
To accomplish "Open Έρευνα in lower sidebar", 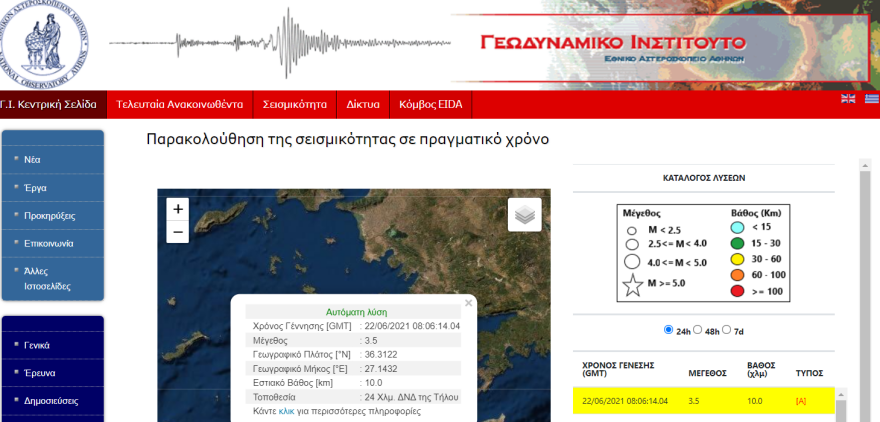I will tap(39, 373).
